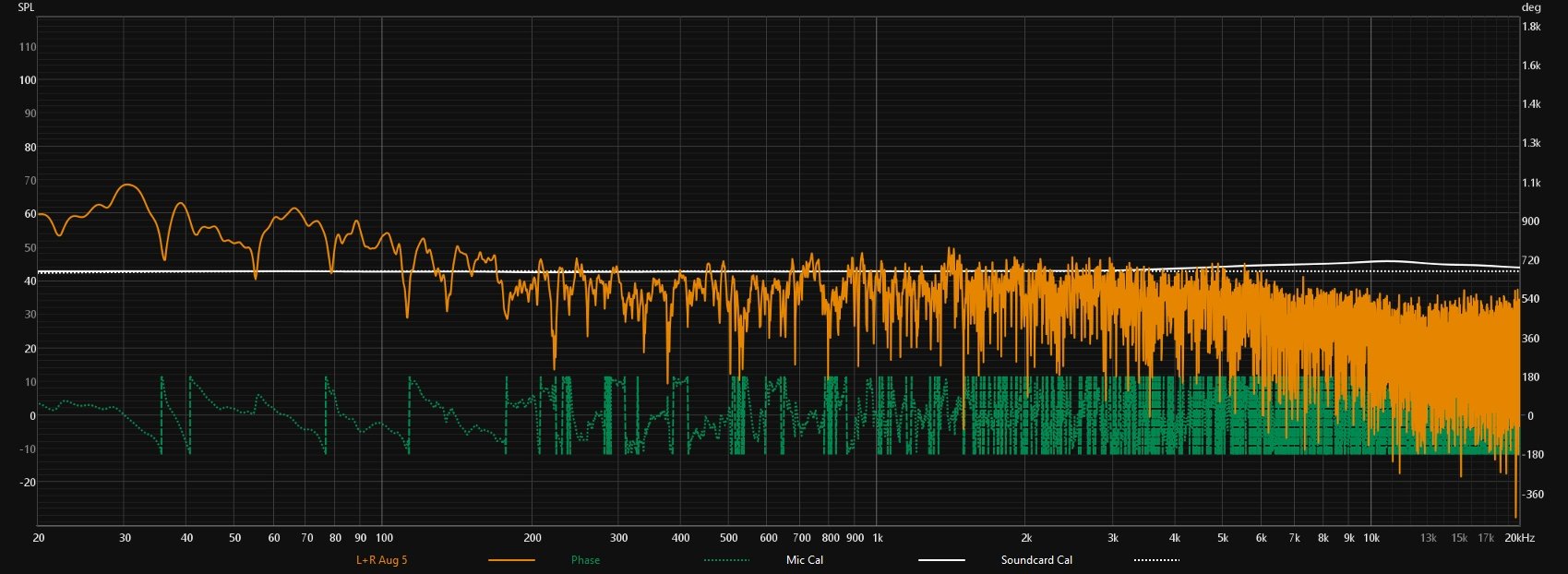Image resolution: width=1568 pixels, height=574 pixels.
Task: Click the "1.8k" degree axis value
Action: pyautogui.click(x=1532, y=27)
